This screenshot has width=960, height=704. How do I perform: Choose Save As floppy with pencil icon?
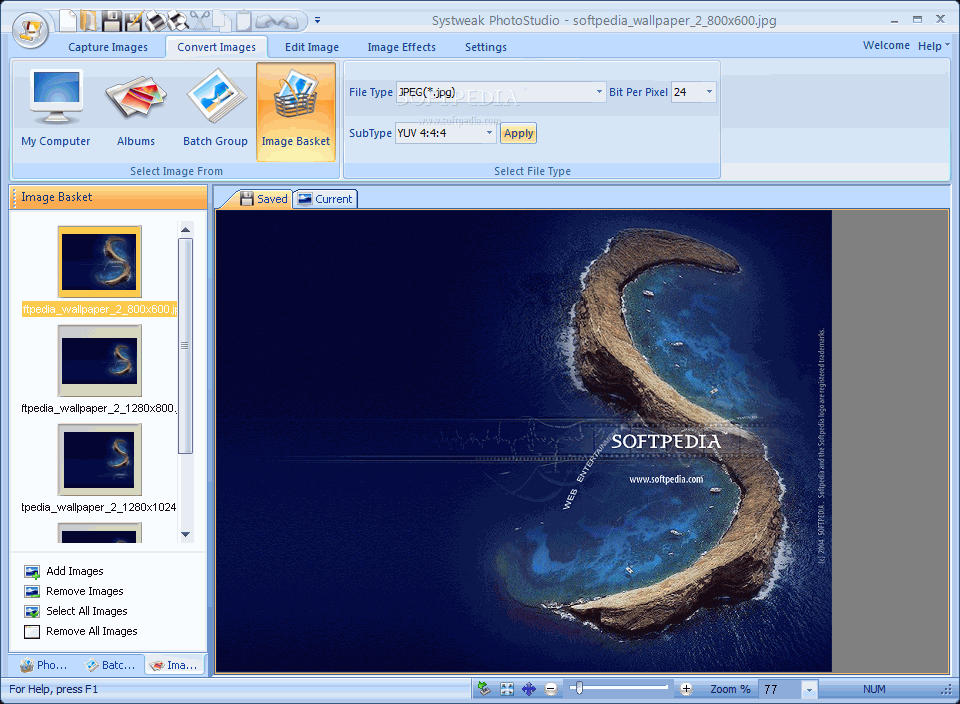coord(133,21)
